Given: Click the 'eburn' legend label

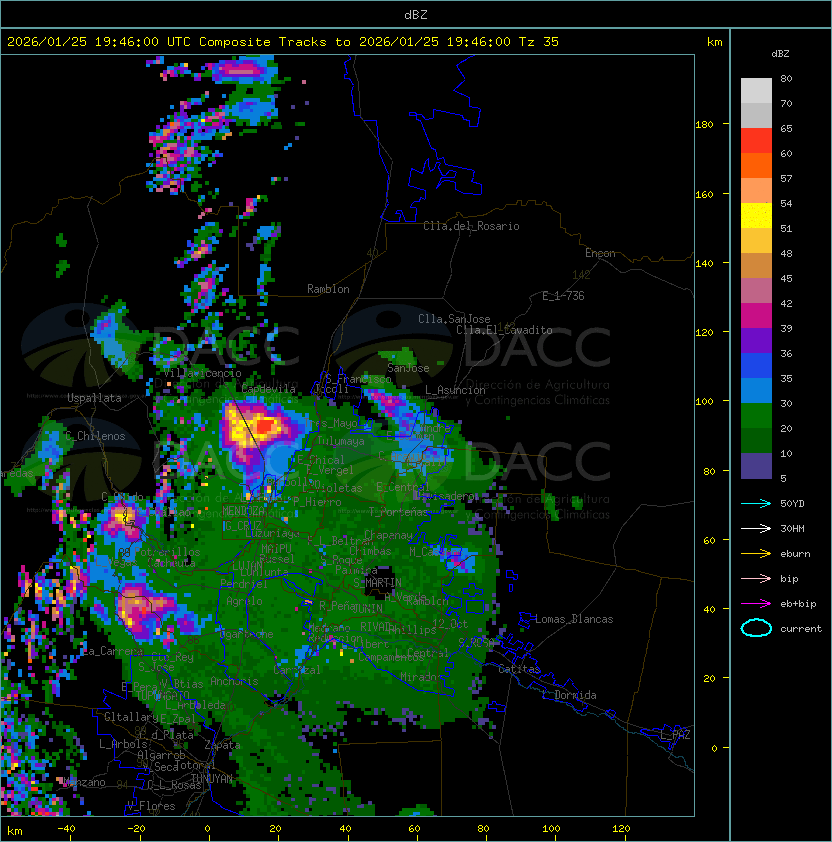Looking at the screenshot, I should (x=795, y=554).
